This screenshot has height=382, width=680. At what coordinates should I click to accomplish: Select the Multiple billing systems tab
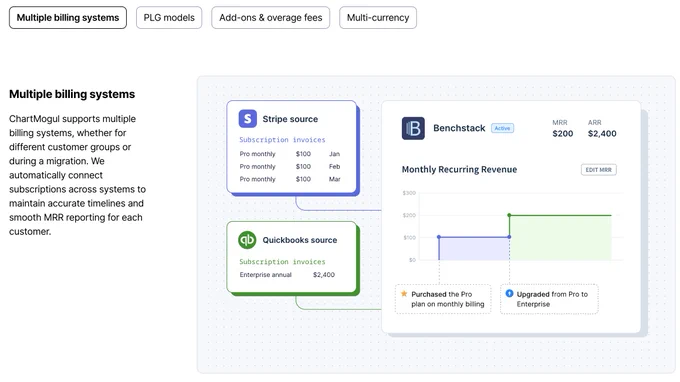click(x=68, y=18)
